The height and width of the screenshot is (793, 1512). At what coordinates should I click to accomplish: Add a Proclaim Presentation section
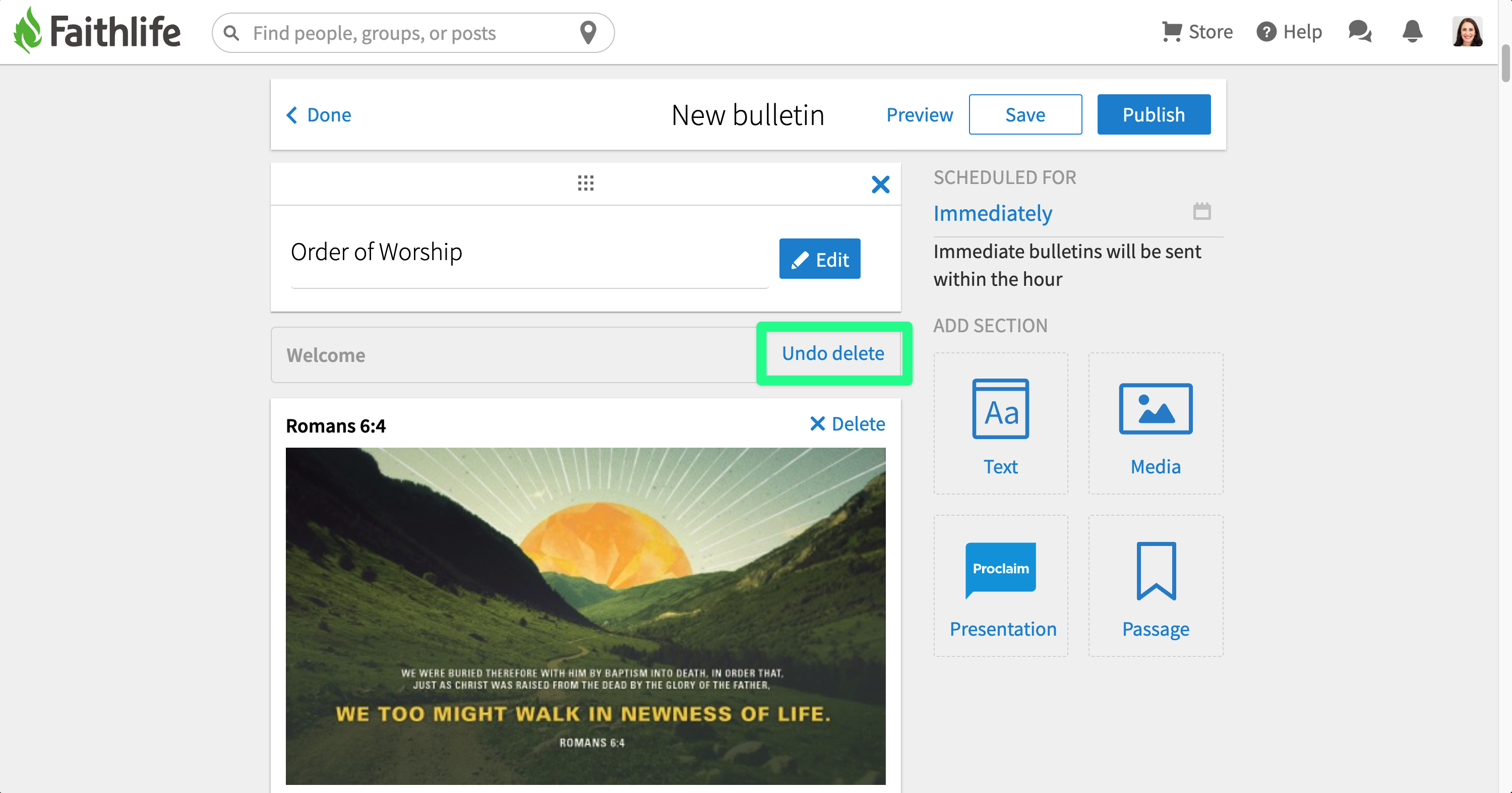point(1001,586)
